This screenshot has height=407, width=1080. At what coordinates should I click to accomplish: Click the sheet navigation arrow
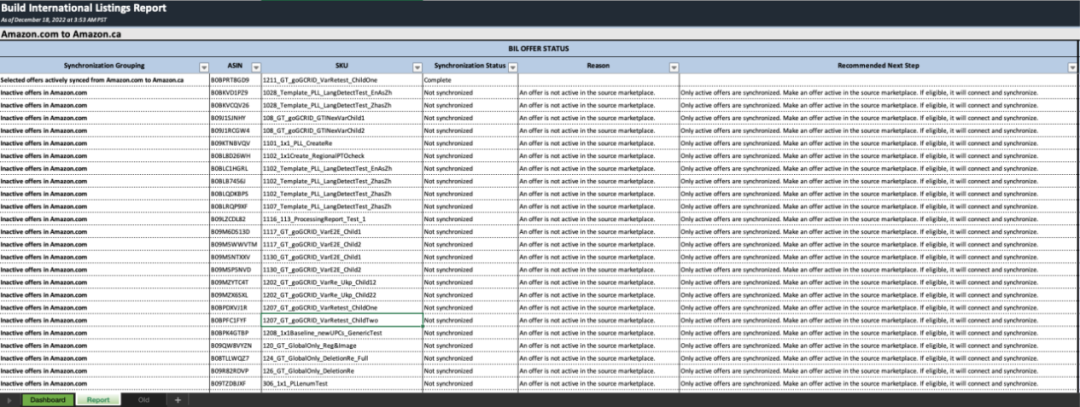click(x=11, y=400)
